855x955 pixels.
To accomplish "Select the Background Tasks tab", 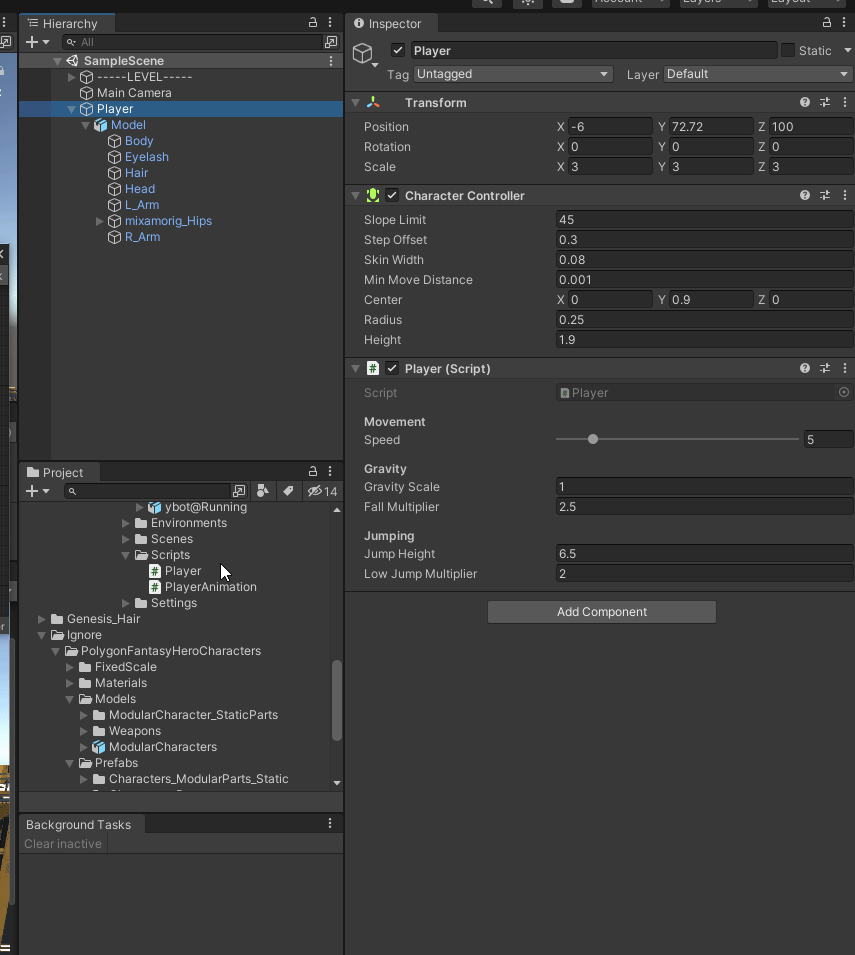I will click(x=81, y=825).
